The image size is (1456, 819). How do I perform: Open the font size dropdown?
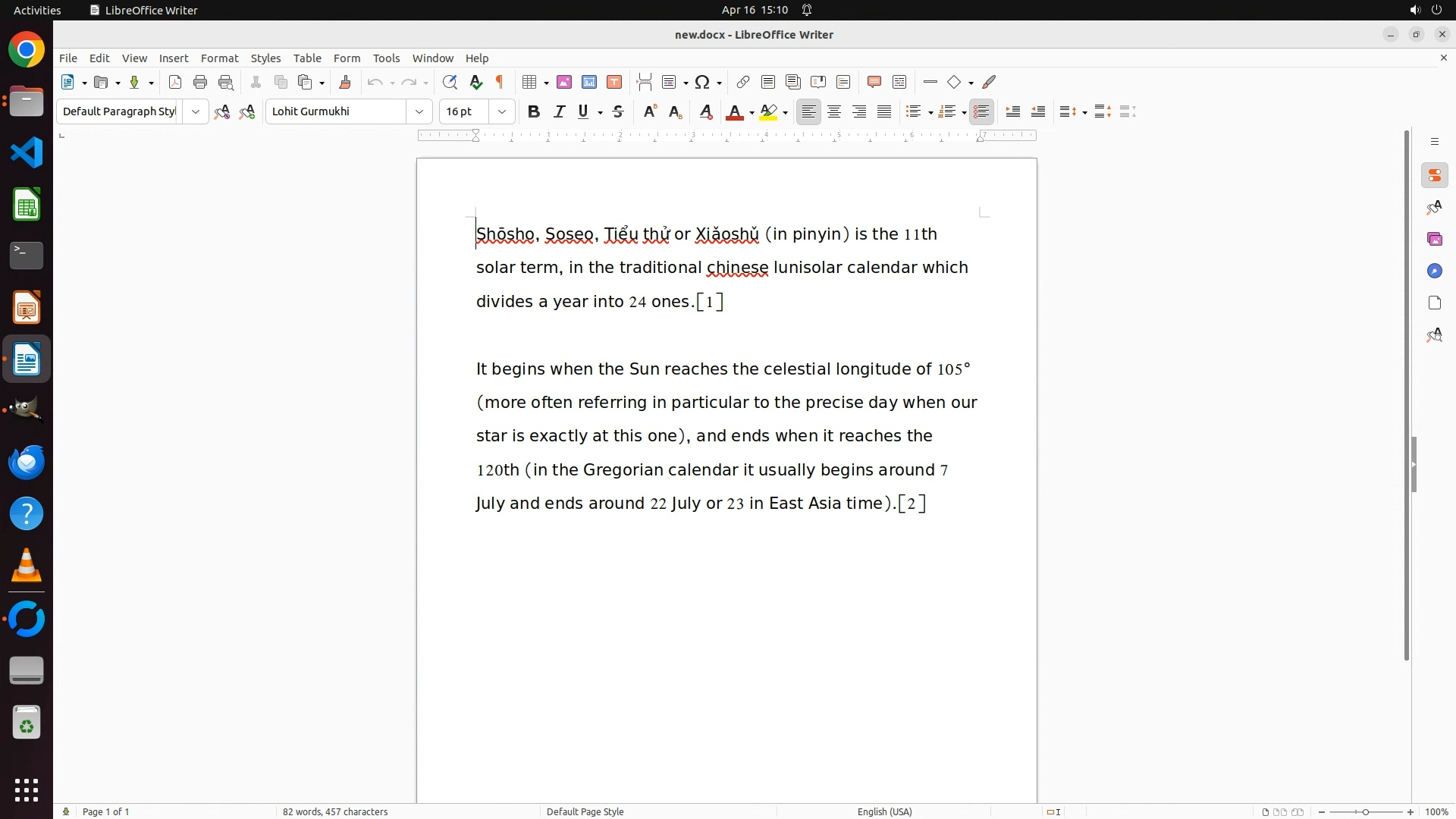(x=501, y=111)
